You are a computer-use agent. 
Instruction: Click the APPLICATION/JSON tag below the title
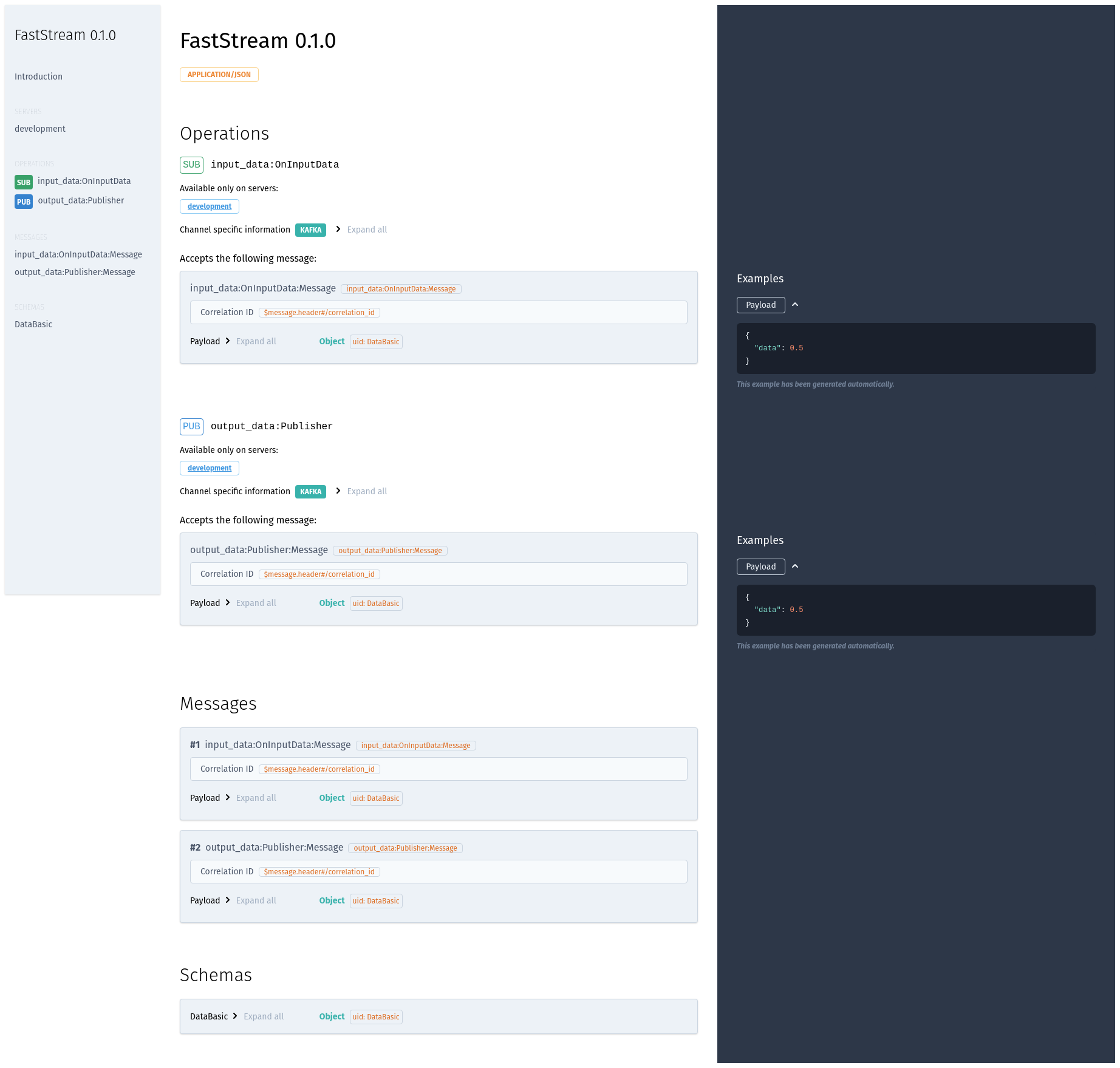(x=219, y=75)
